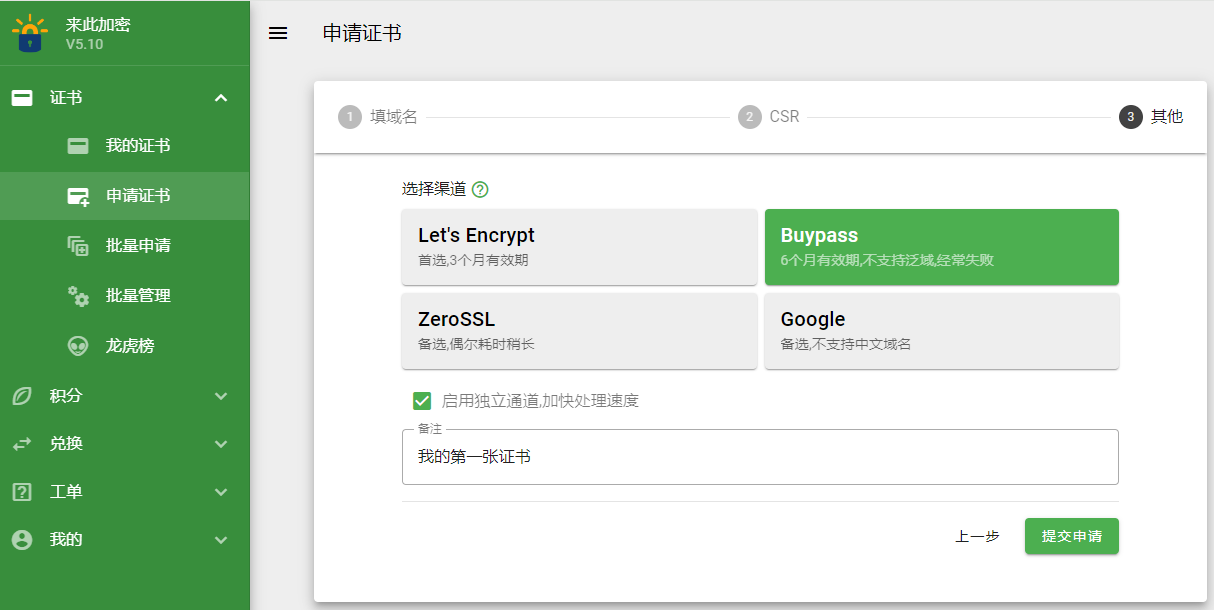Click the points leaf icon
The image size is (1214, 610).
click(x=21, y=396)
